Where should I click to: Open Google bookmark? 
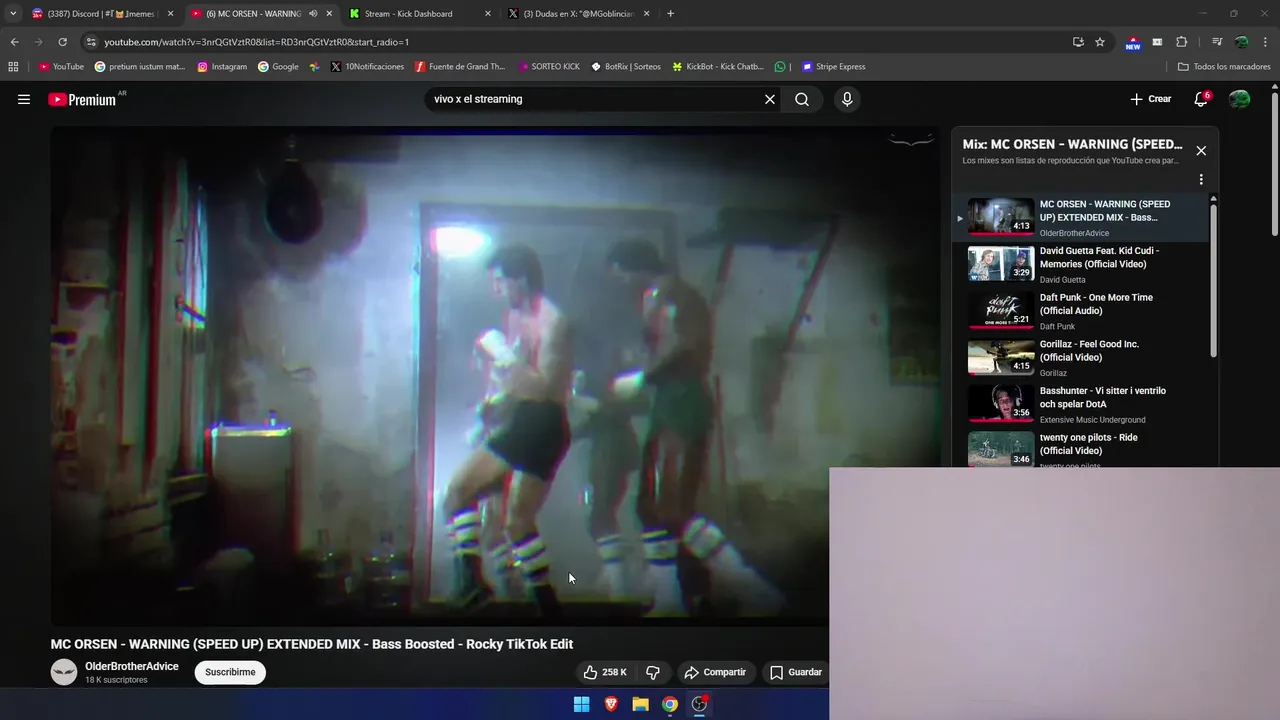tap(278, 67)
